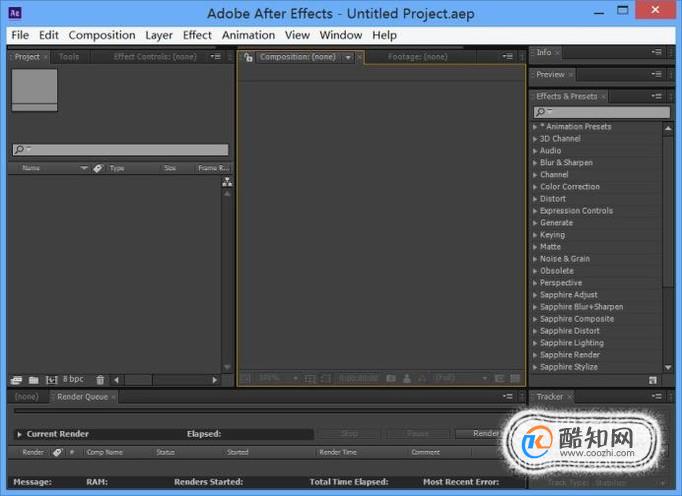This screenshot has height=496, width=682.
Task: Click the Effects & Presets search field
Action: [602, 112]
